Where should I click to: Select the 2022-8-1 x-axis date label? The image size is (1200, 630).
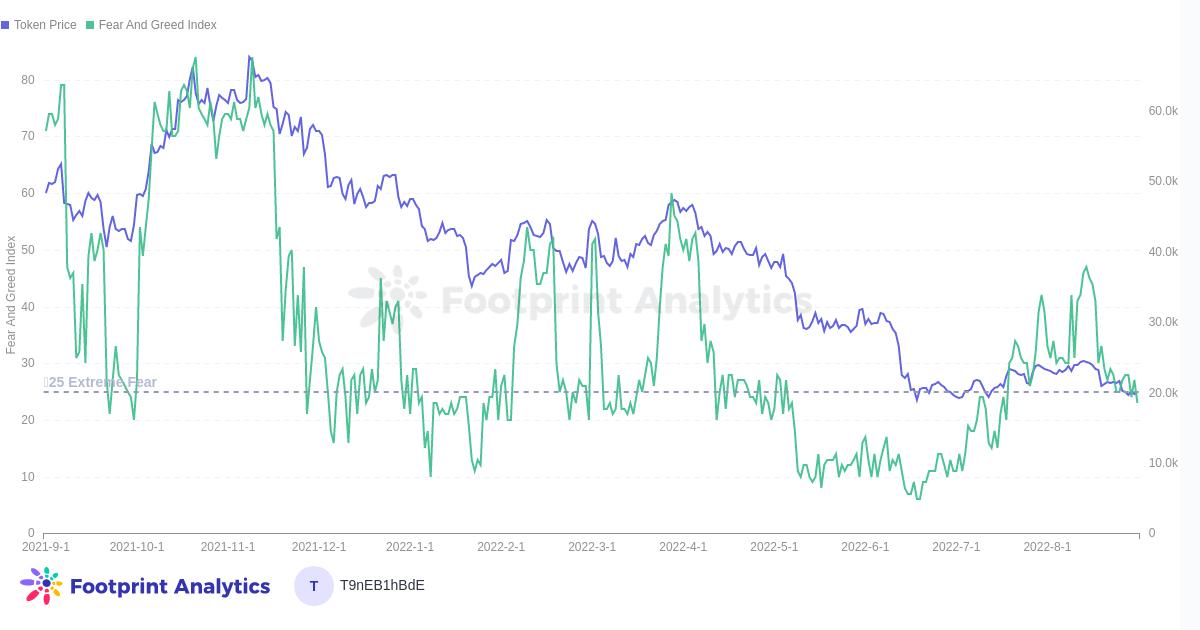(x=1047, y=547)
